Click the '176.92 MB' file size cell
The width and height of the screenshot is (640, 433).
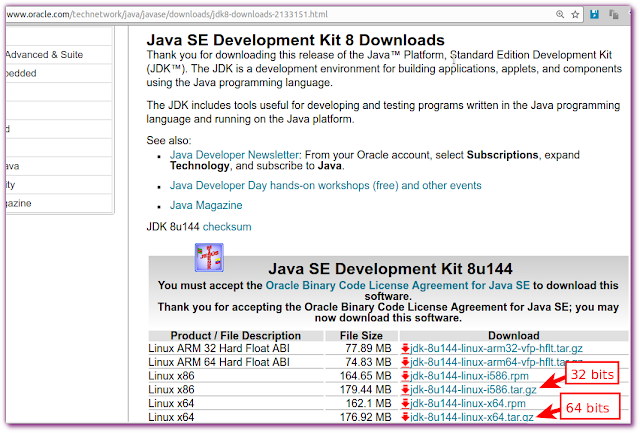click(x=365, y=417)
